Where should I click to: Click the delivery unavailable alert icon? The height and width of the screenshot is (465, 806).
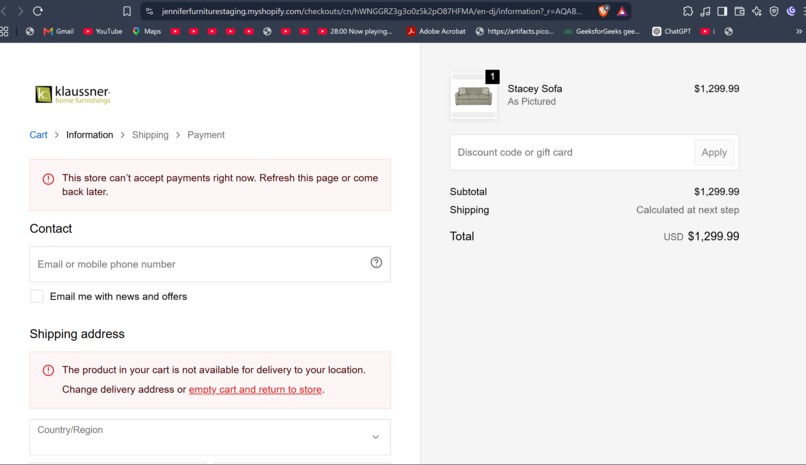pos(48,370)
